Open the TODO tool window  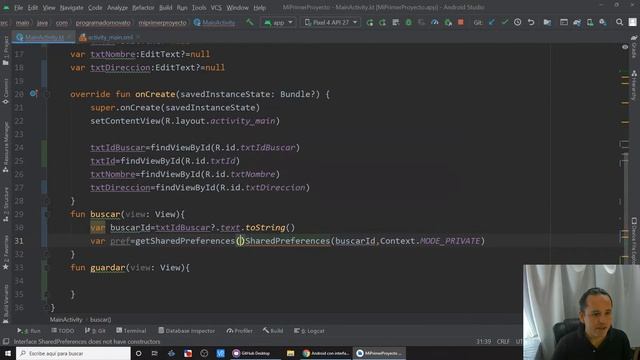63,331
